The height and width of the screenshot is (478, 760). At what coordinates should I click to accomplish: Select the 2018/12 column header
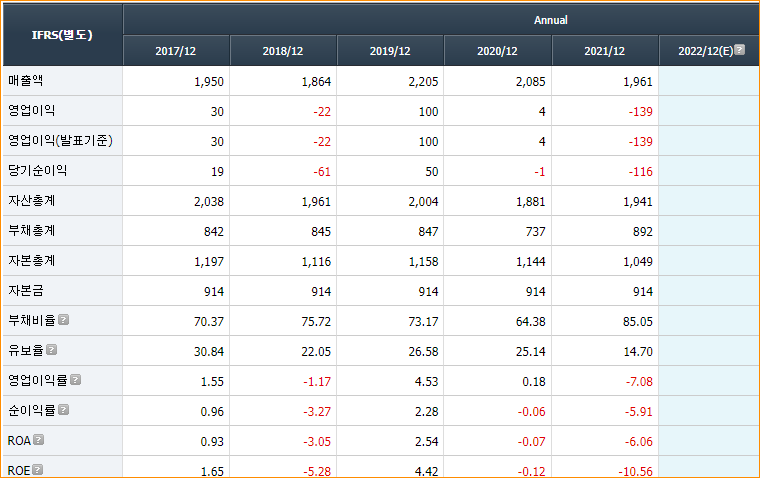(283, 51)
